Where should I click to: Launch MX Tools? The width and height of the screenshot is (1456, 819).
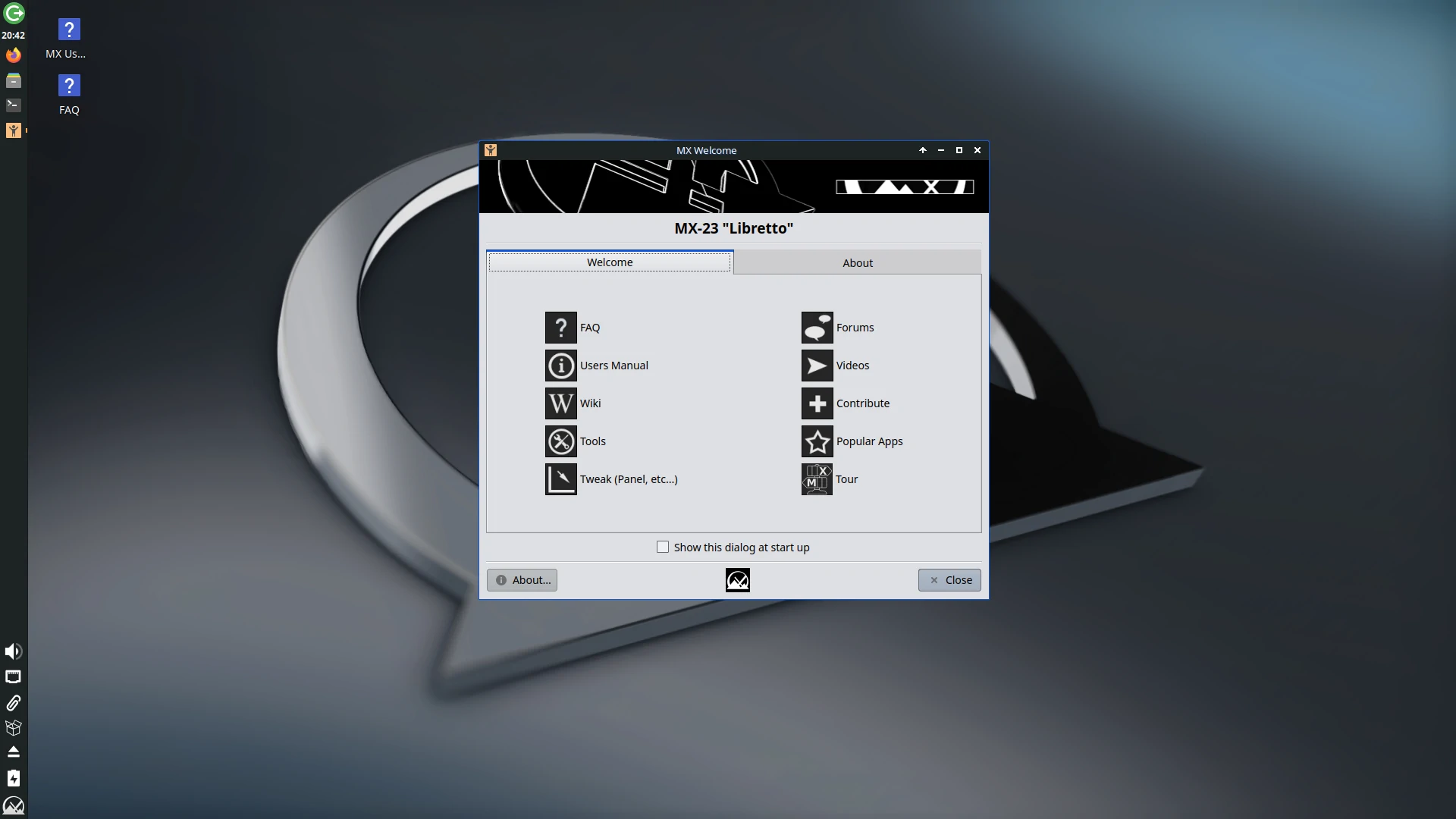click(576, 441)
